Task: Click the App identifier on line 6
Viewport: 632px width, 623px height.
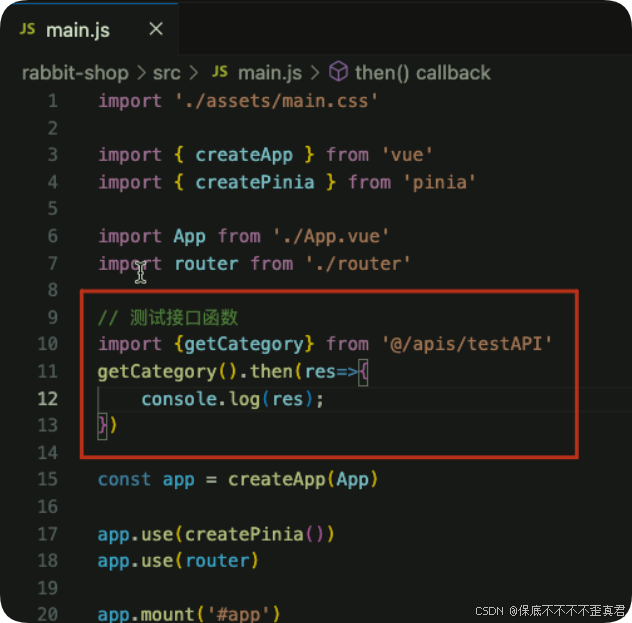Action: tap(189, 237)
